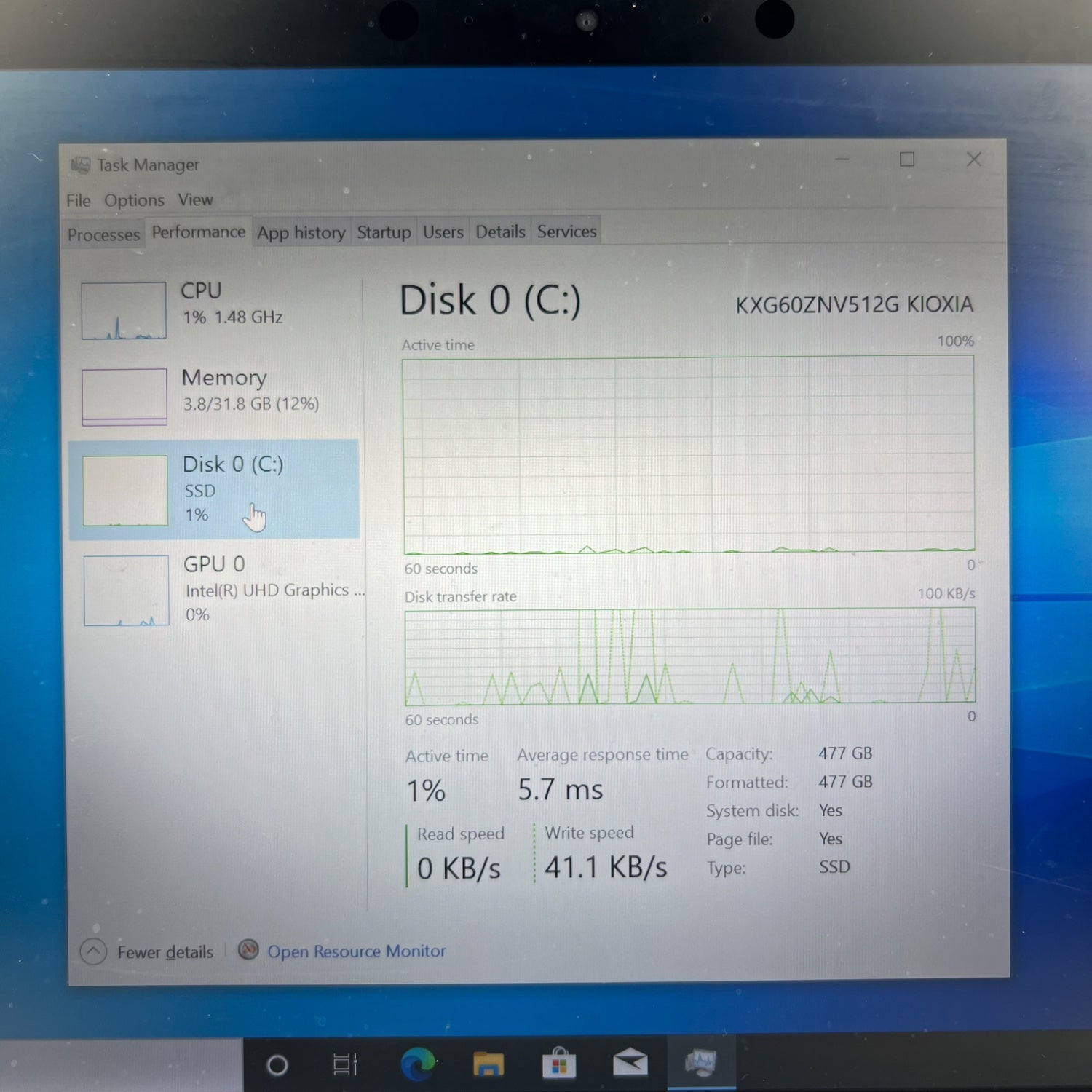Open File Explorer from the taskbar
Viewport: 1092px width, 1092px height.
pyautogui.click(x=488, y=1064)
